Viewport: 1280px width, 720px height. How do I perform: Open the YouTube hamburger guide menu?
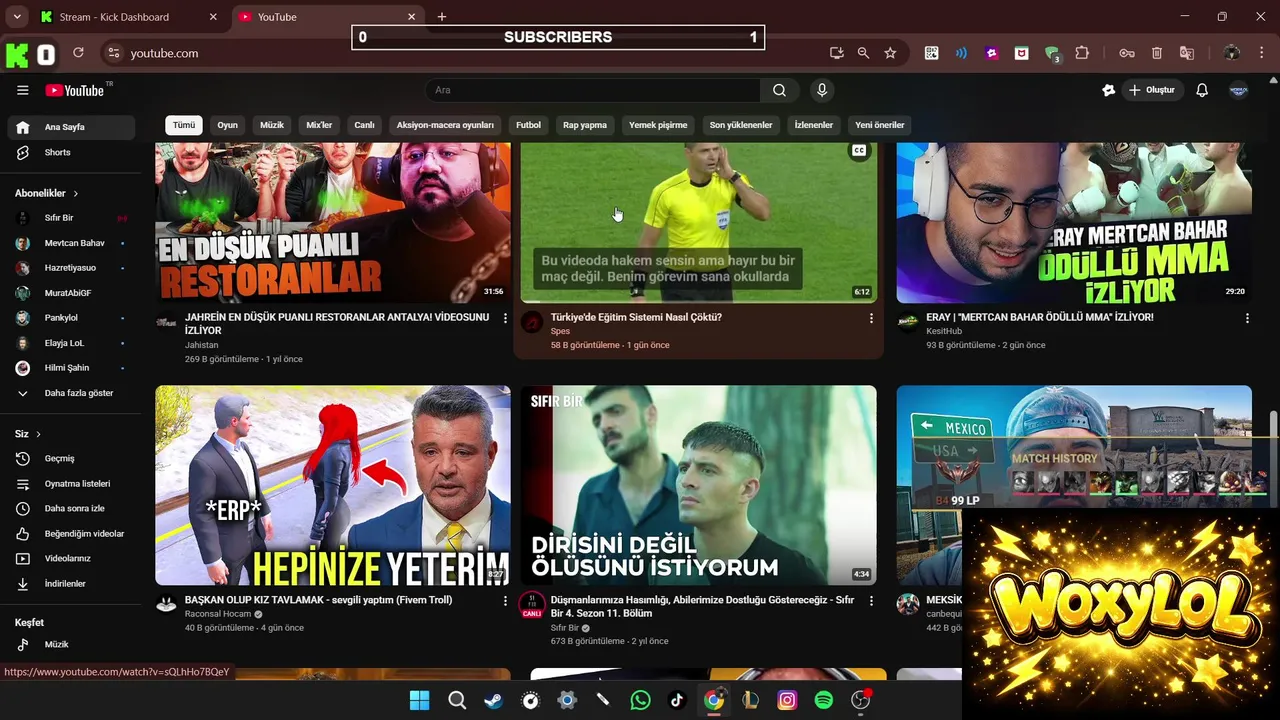click(x=22, y=90)
